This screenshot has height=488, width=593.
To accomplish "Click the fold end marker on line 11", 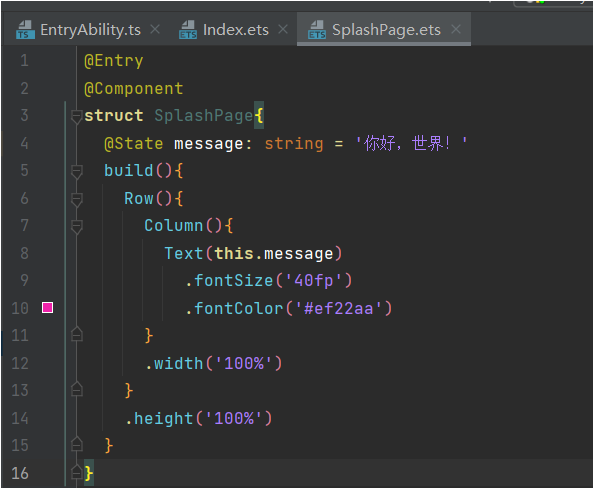I will point(76,334).
